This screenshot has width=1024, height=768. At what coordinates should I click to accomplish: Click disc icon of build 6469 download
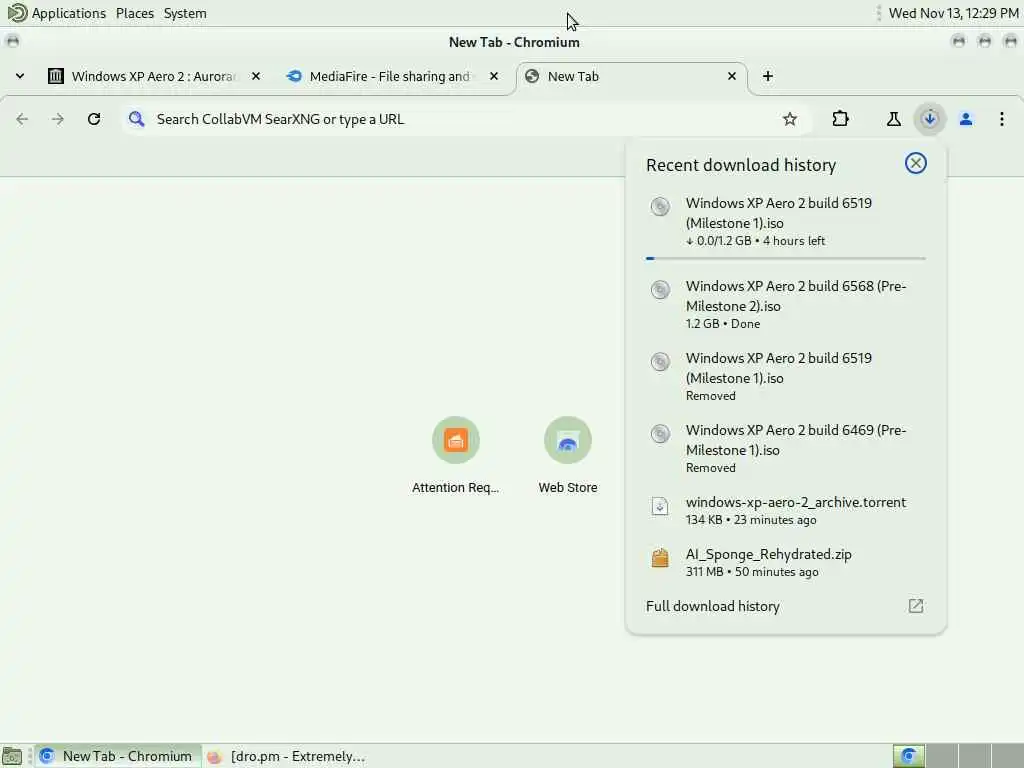660,434
